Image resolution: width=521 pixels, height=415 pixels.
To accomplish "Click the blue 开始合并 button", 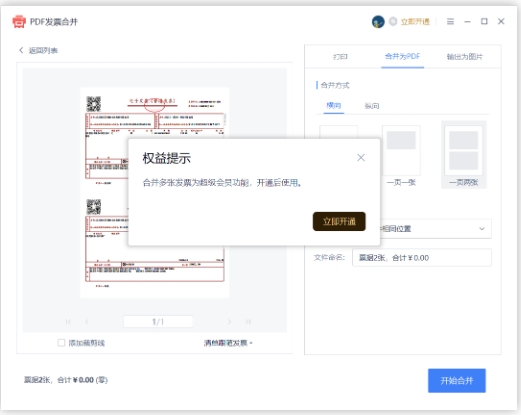I will click(457, 380).
